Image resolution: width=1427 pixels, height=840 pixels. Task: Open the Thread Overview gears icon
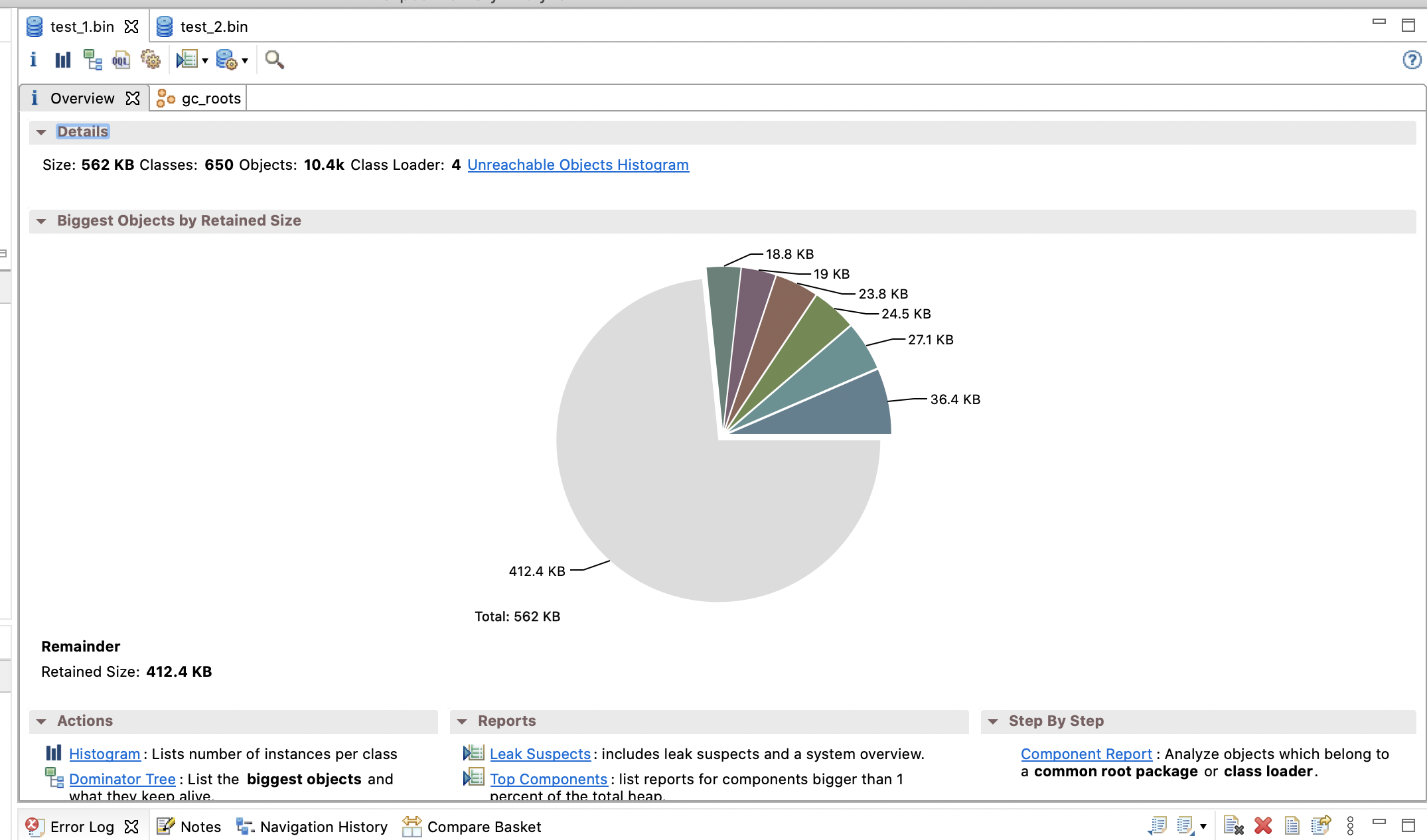click(x=151, y=60)
